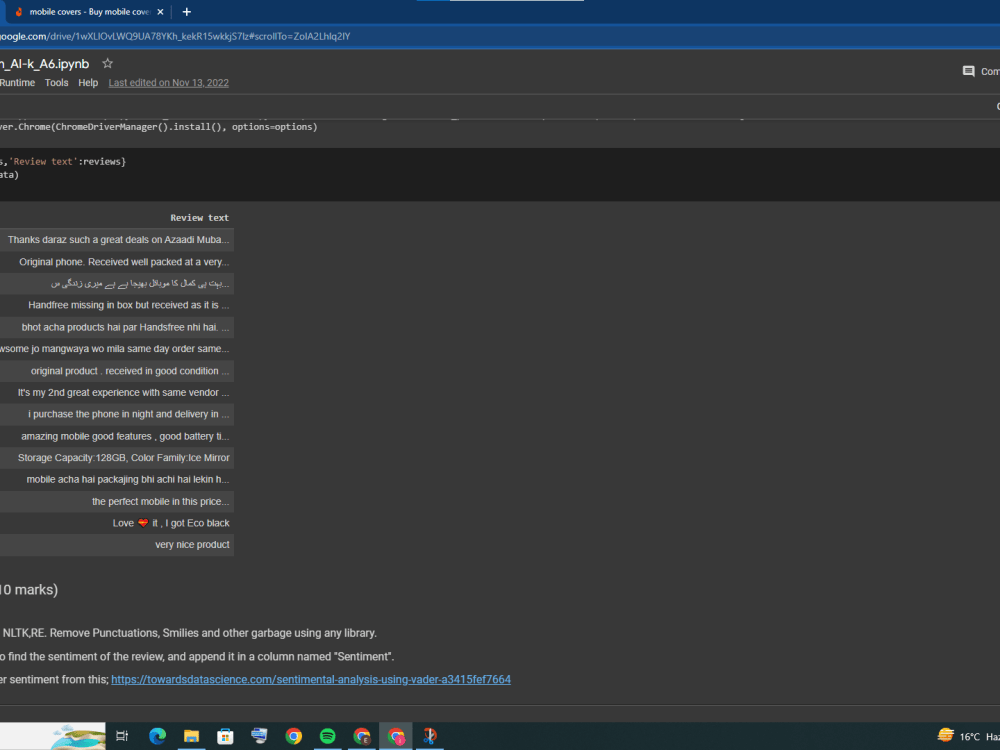Close the mobile covers browser tab
Image resolution: width=1000 pixels, height=750 pixels.
(x=160, y=11)
